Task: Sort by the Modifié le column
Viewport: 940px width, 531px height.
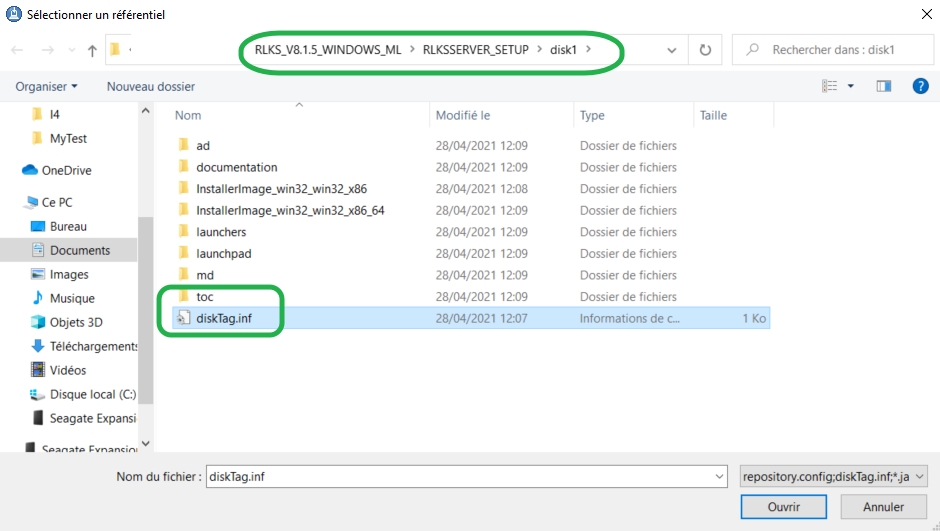Action: point(462,115)
